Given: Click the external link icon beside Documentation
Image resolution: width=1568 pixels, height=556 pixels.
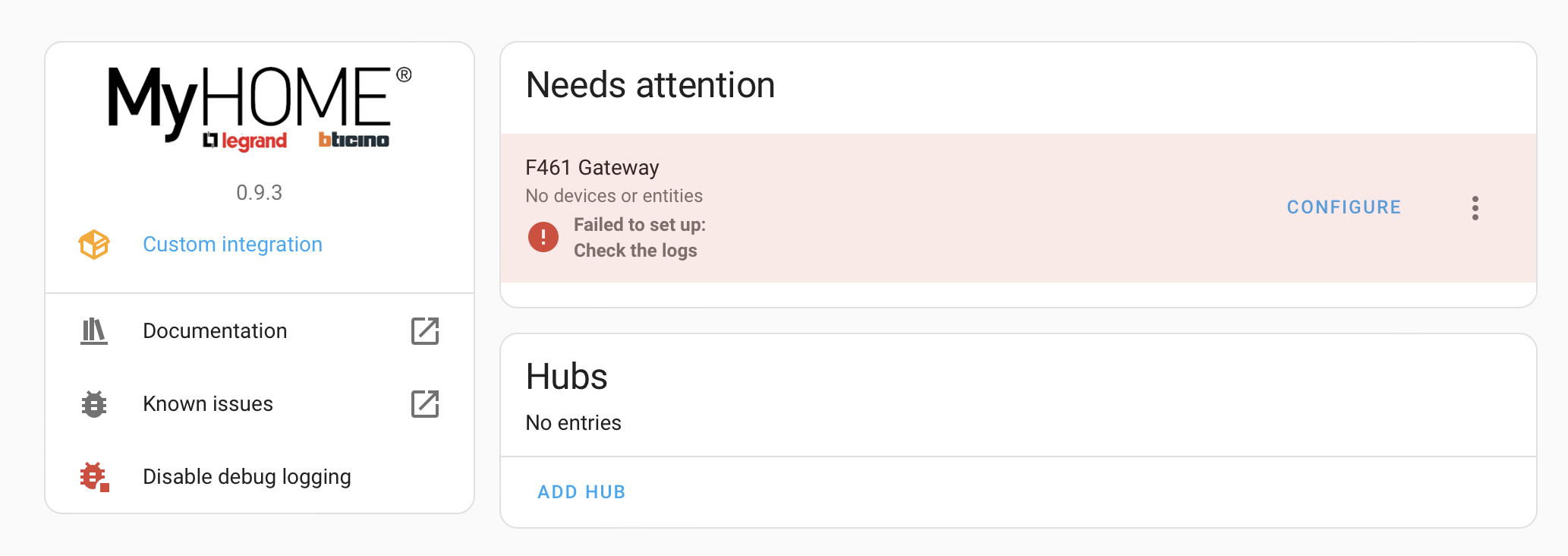Looking at the screenshot, I should [x=425, y=331].
